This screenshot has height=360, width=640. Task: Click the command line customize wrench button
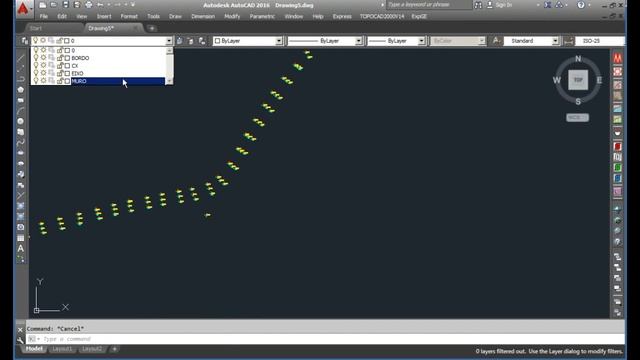click(x=20, y=340)
